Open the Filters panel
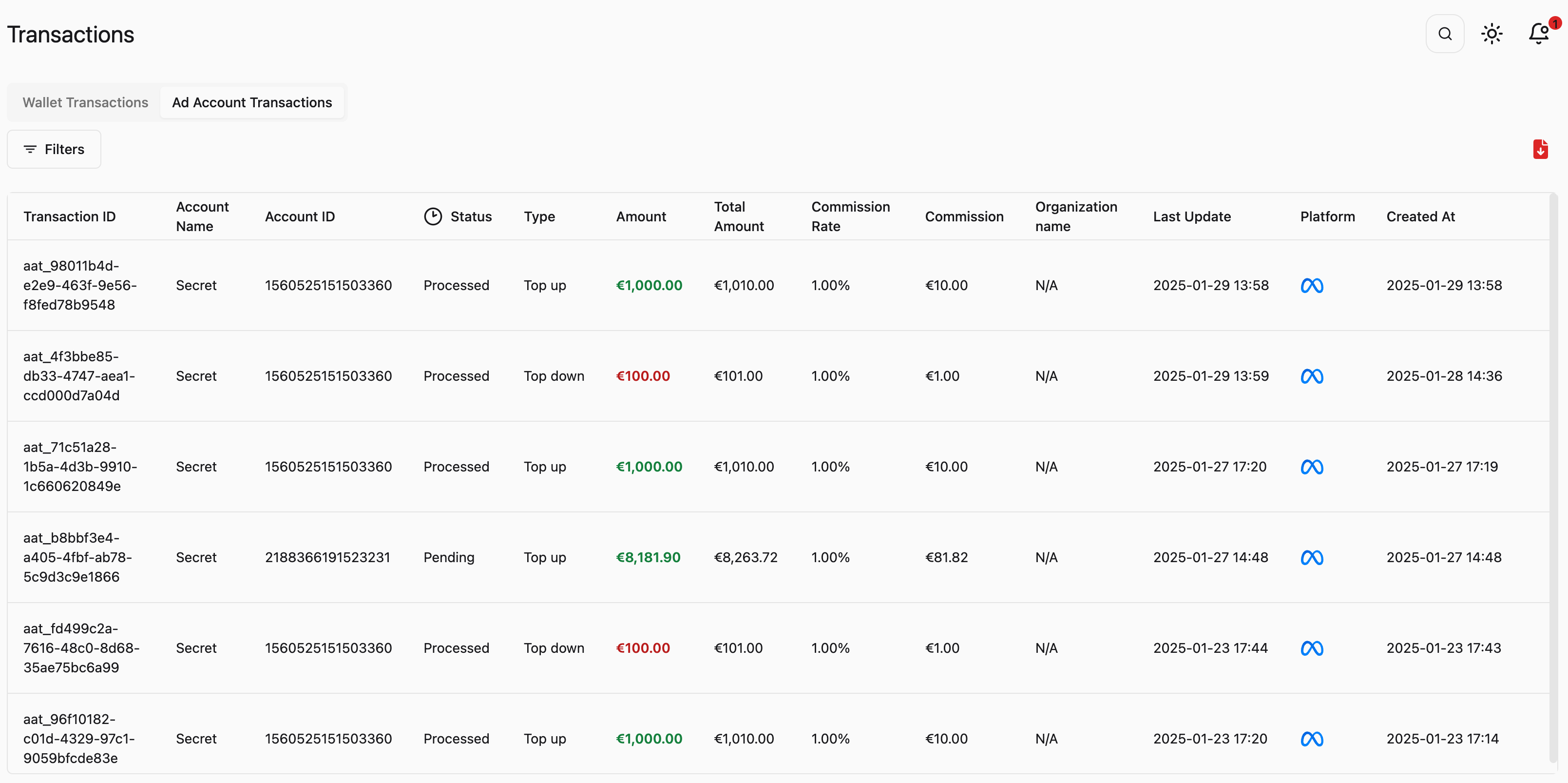Image resolution: width=1568 pixels, height=783 pixels. tap(54, 149)
